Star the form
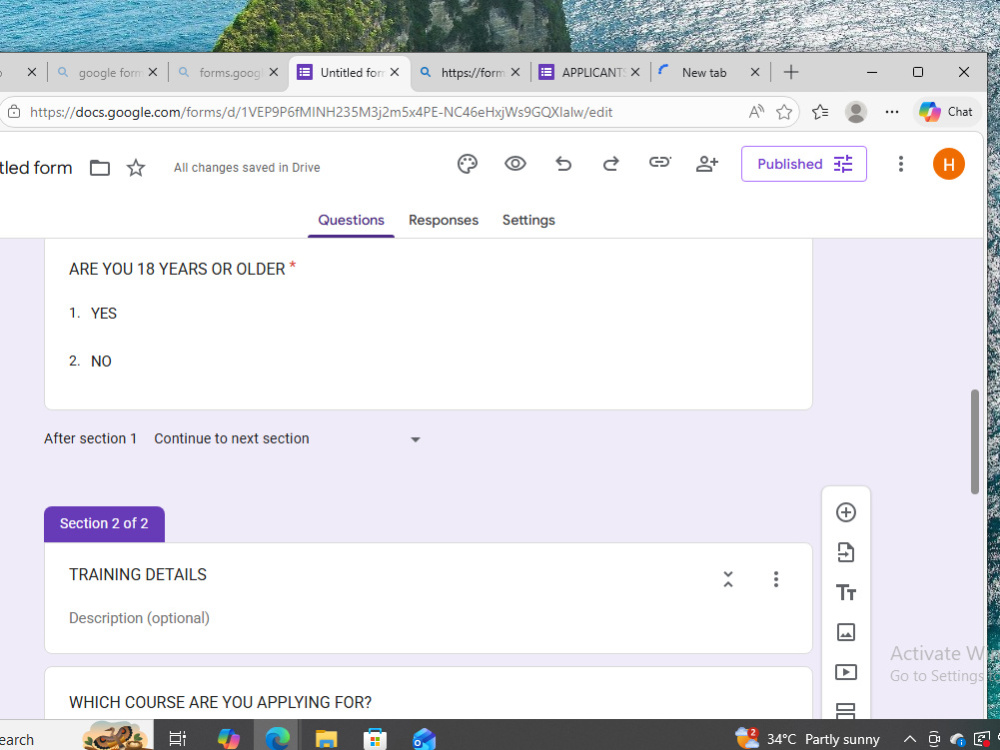The width and height of the screenshot is (1000, 750). 136,168
